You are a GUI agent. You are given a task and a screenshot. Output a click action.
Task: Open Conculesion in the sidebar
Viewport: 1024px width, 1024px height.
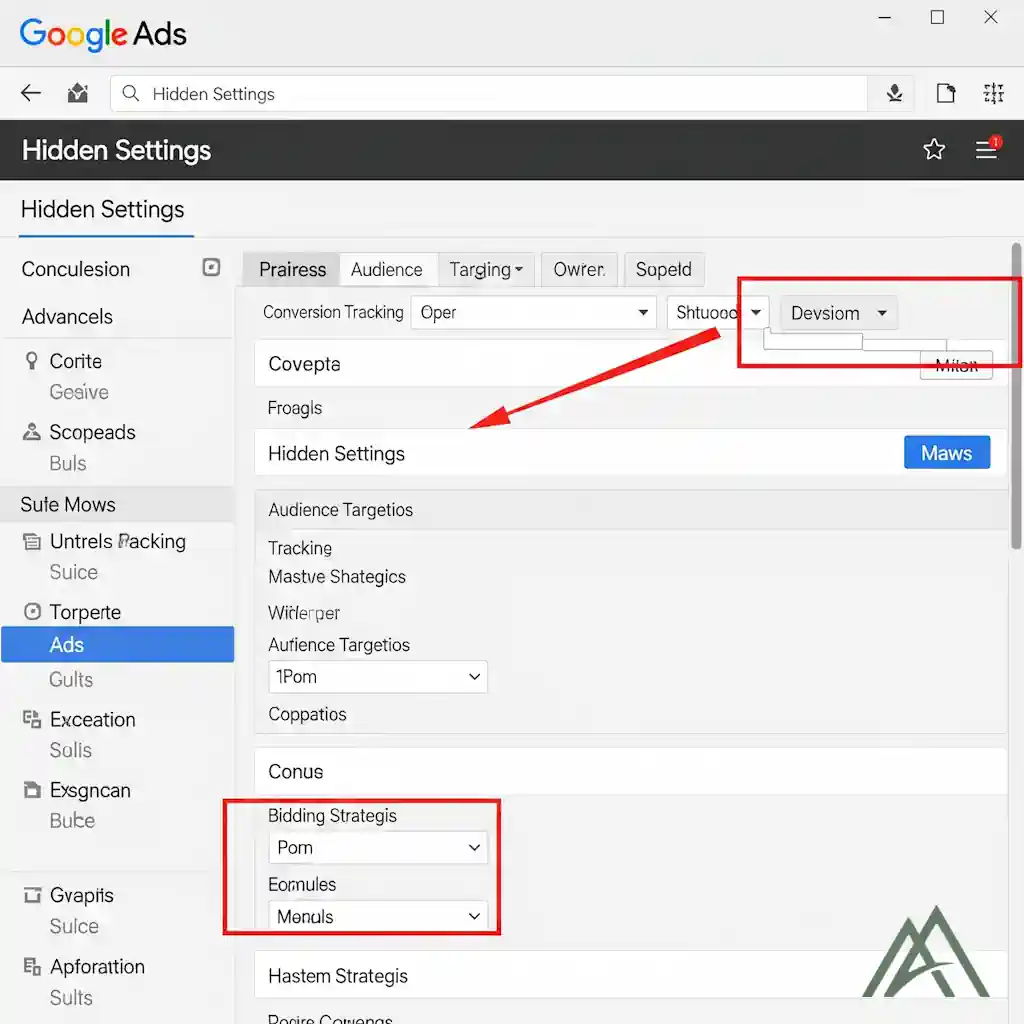tap(76, 269)
